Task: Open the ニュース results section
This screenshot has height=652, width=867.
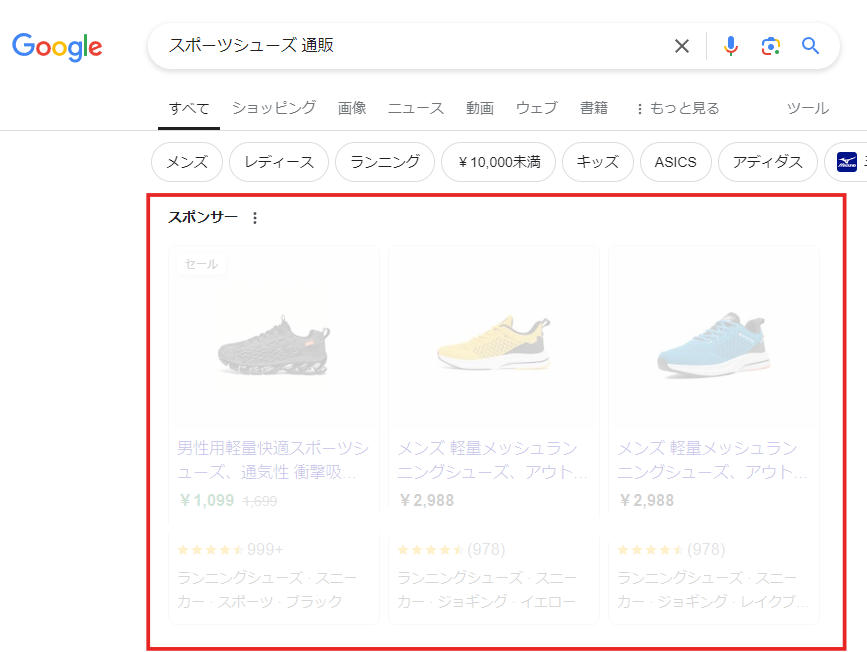Action: point(415,108)
